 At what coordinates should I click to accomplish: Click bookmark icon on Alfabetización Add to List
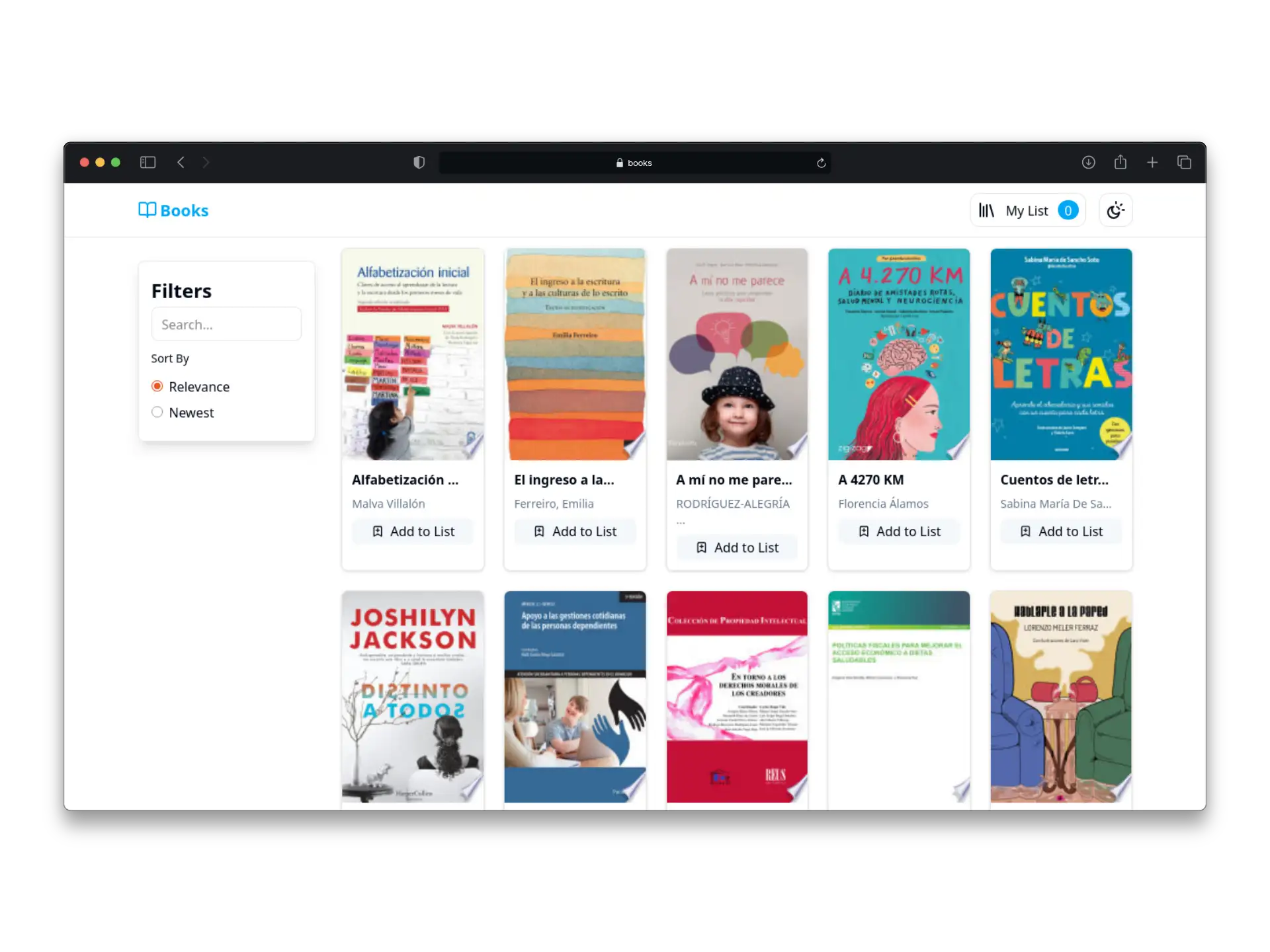pyautogui.click(x=378, y=532)
